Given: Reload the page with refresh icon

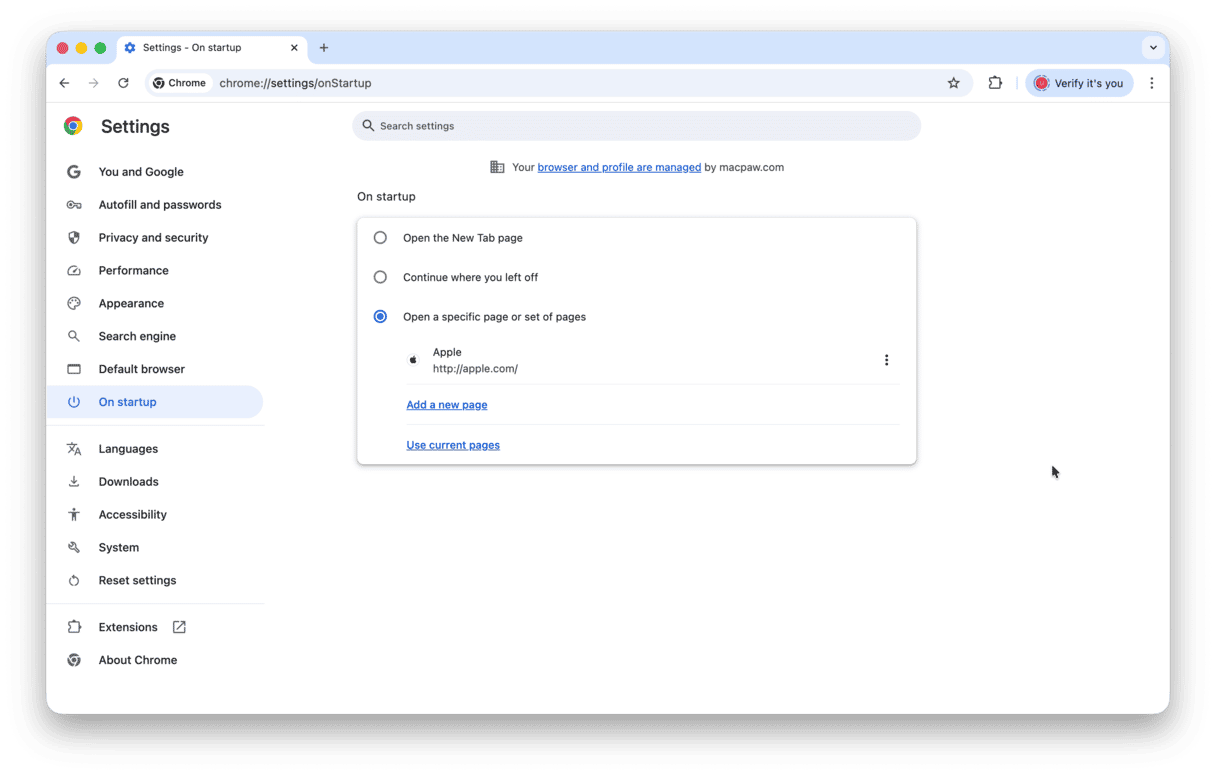Looking at the screenshot, I should tap(123, 83).
